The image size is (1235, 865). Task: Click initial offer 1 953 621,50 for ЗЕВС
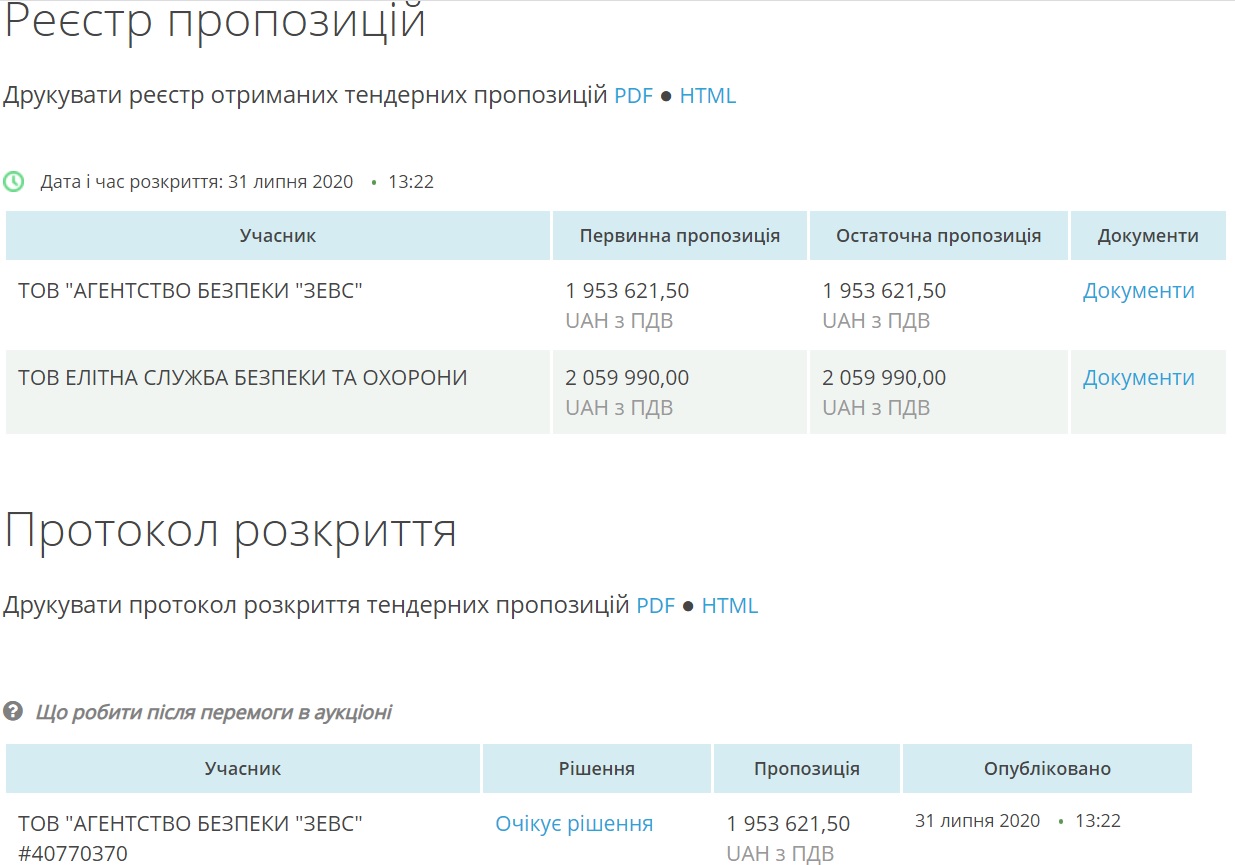tap(627, 291)
